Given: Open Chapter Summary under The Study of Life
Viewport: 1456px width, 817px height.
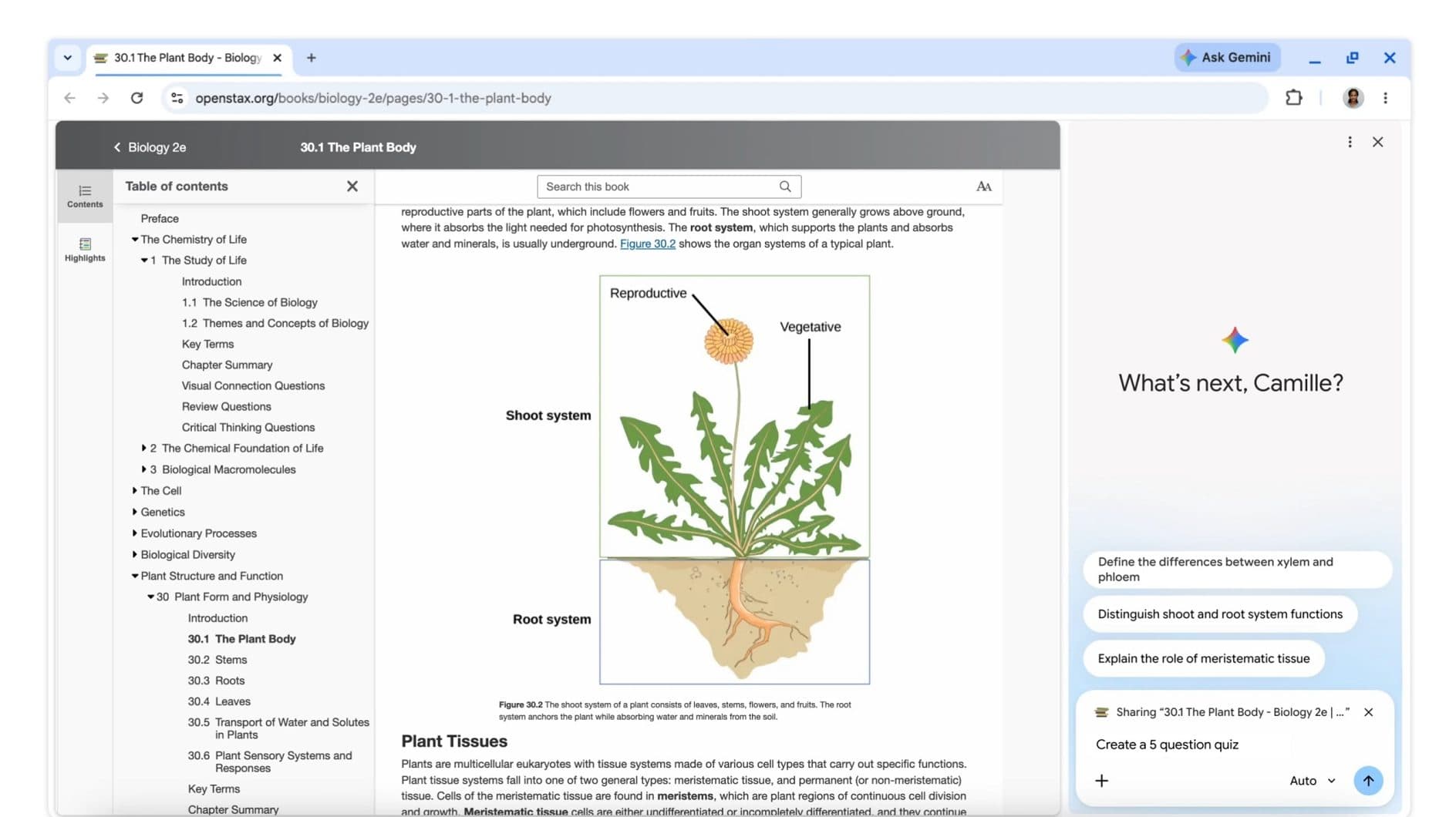Looking at the screenshot, I should coord(227,365).
